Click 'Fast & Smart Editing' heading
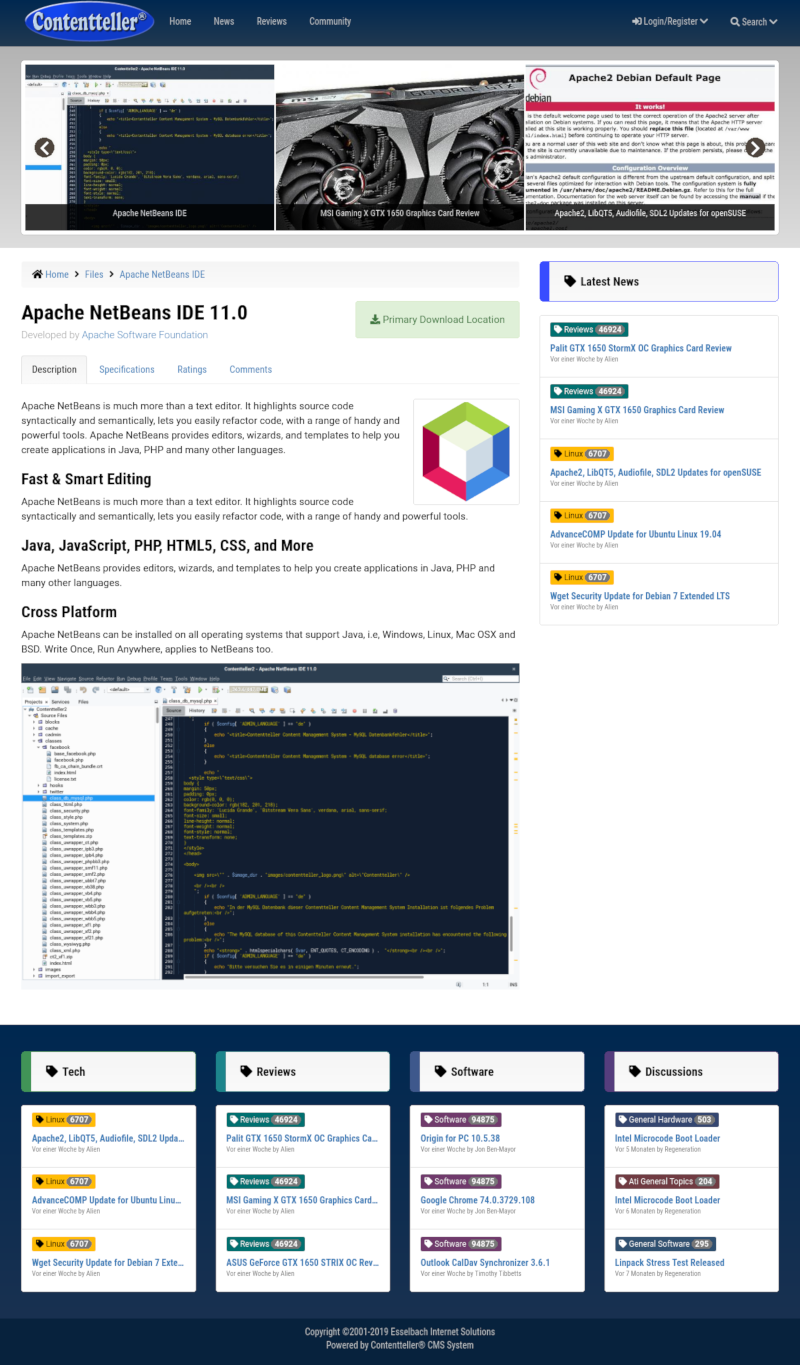800x1365 pixels. point(86,479)
